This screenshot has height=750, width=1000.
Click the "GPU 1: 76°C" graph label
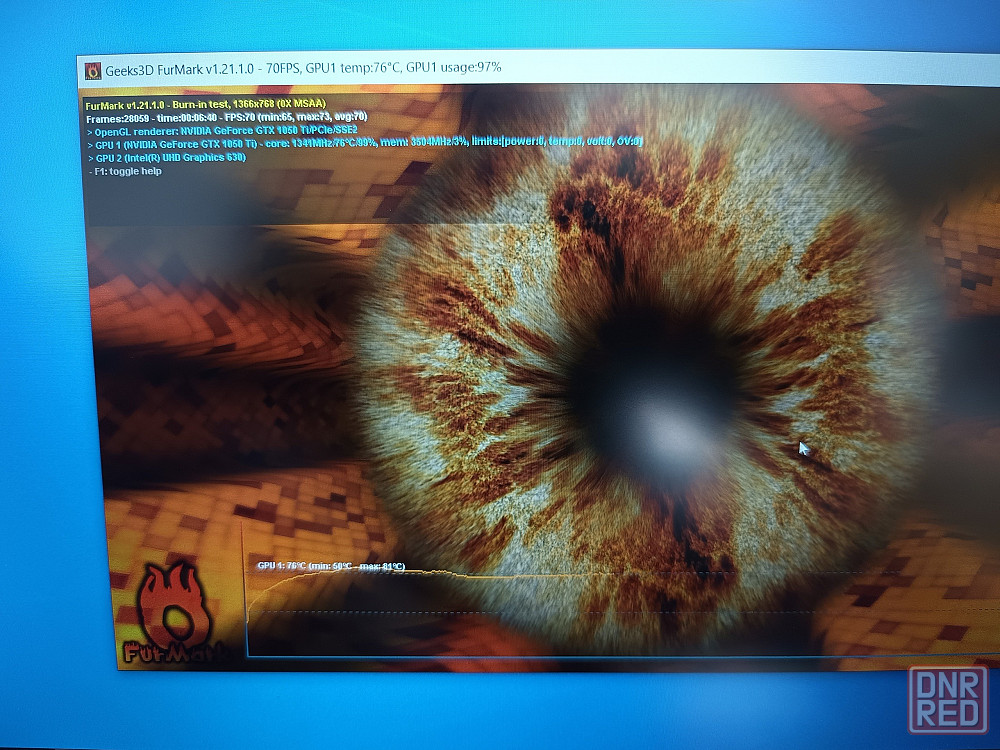(x=282, y=566)
